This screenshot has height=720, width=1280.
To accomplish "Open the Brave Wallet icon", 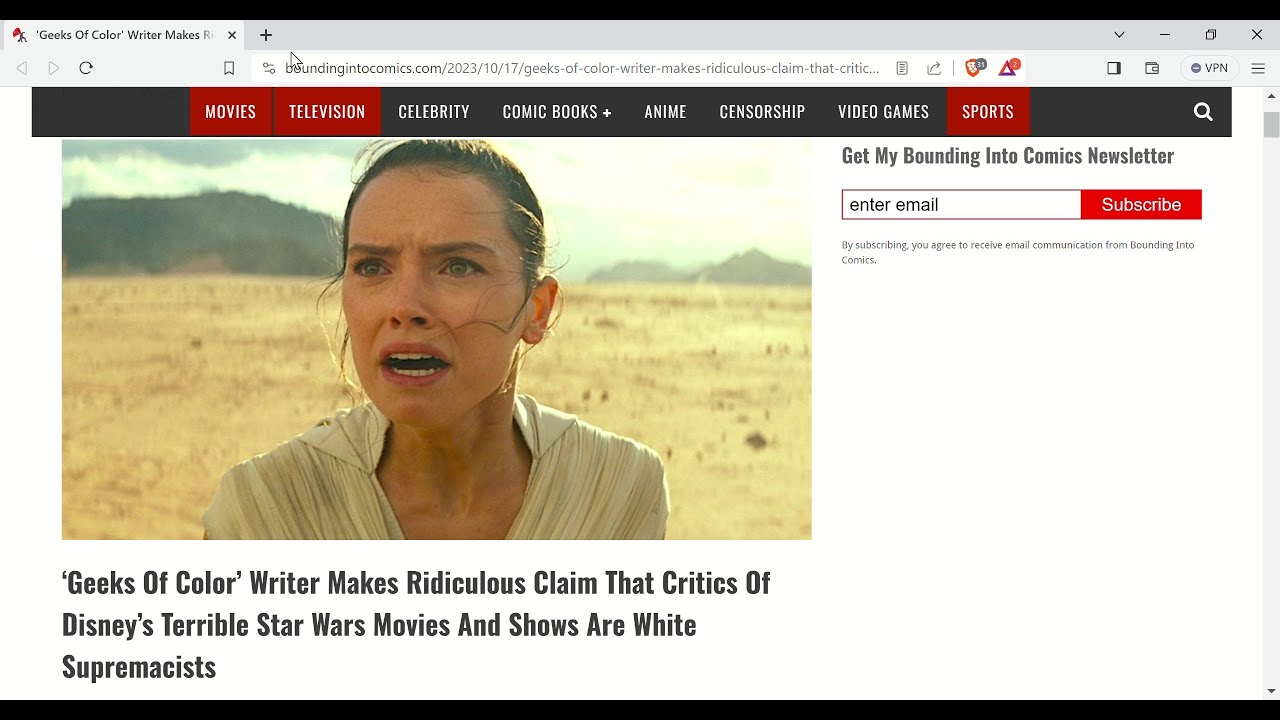I will point(1152,68).
